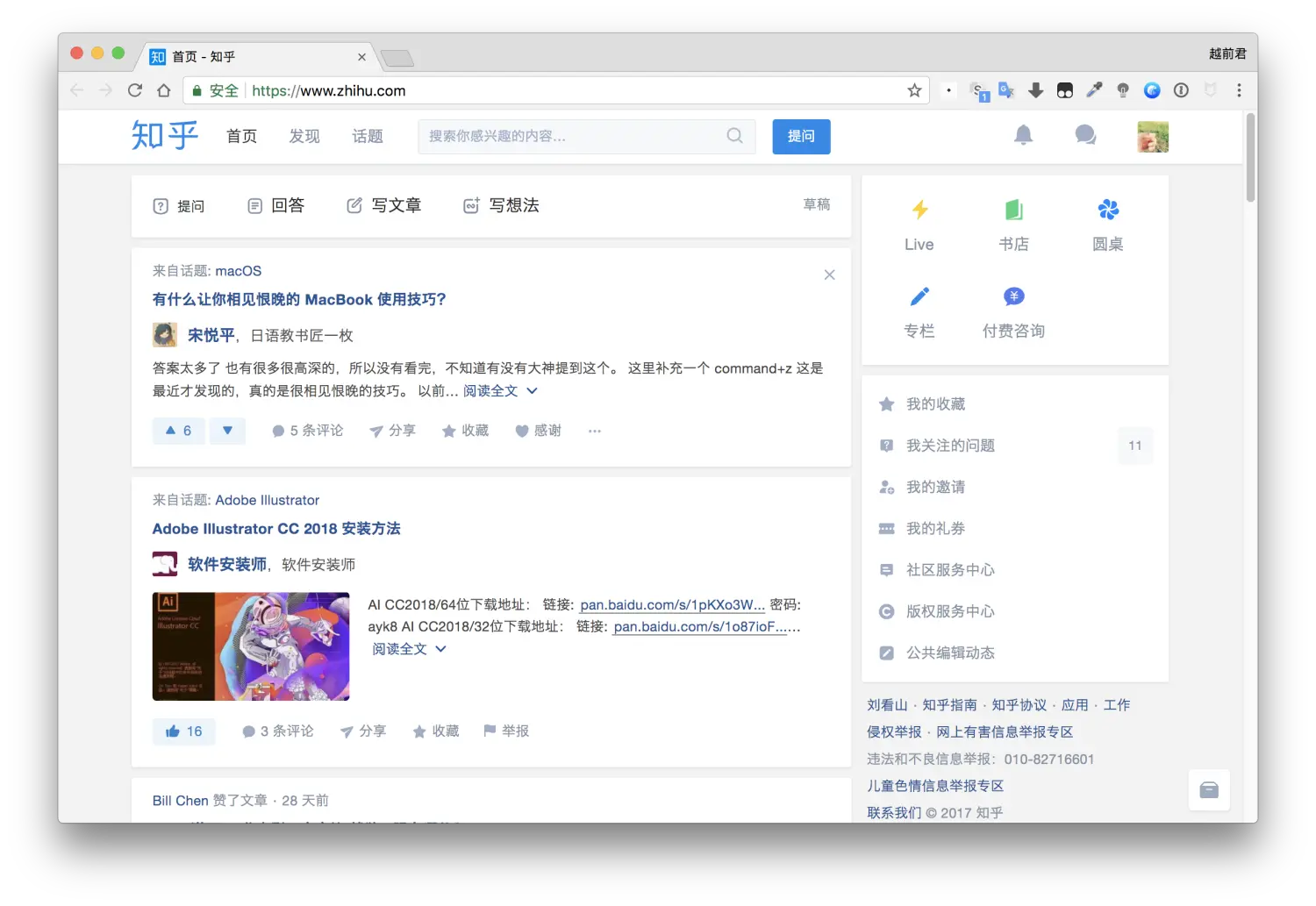The image size is (1316, 906).
Task: Open the private messages chat icon
Action: click(1085, 135)
